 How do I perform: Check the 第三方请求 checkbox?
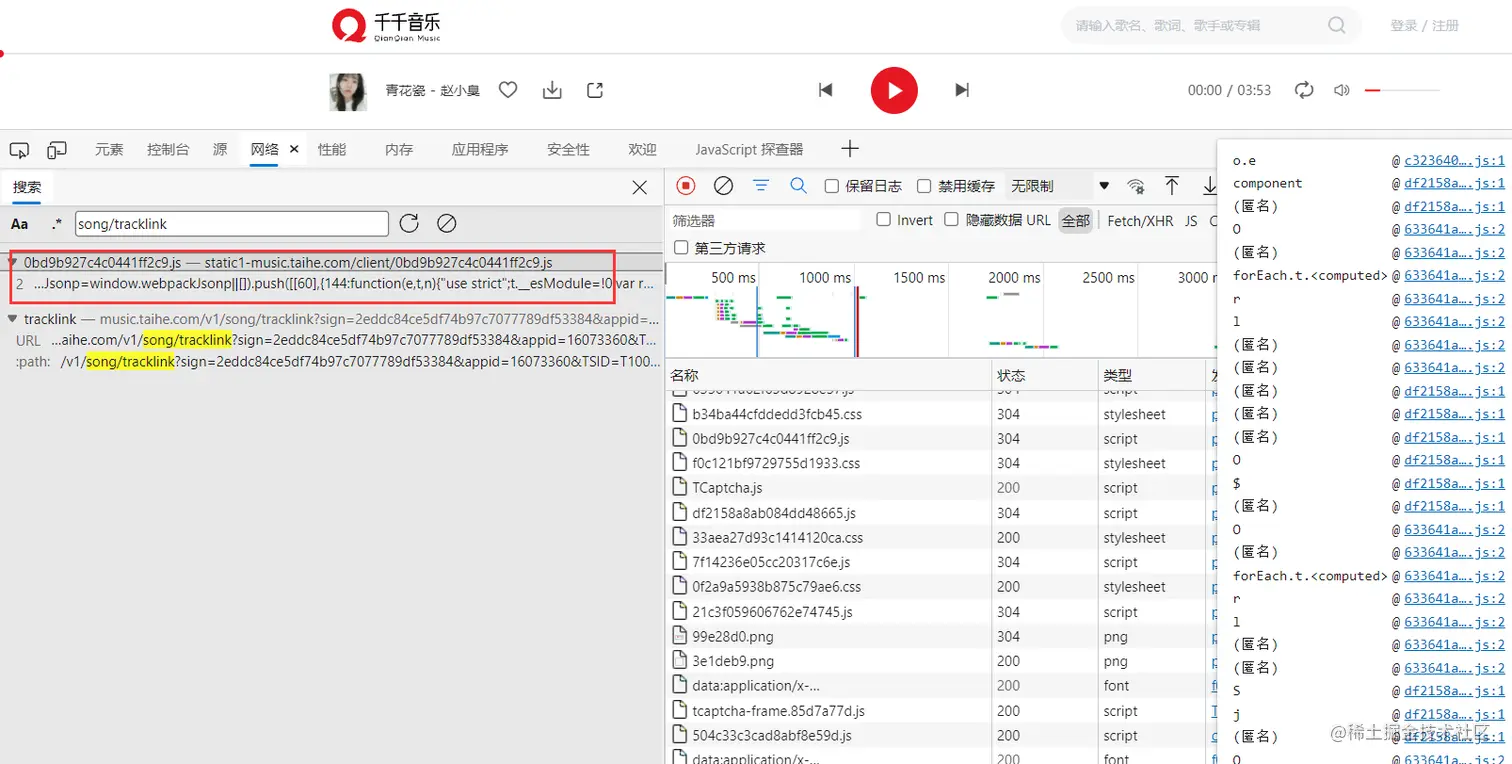click(681, 247)
